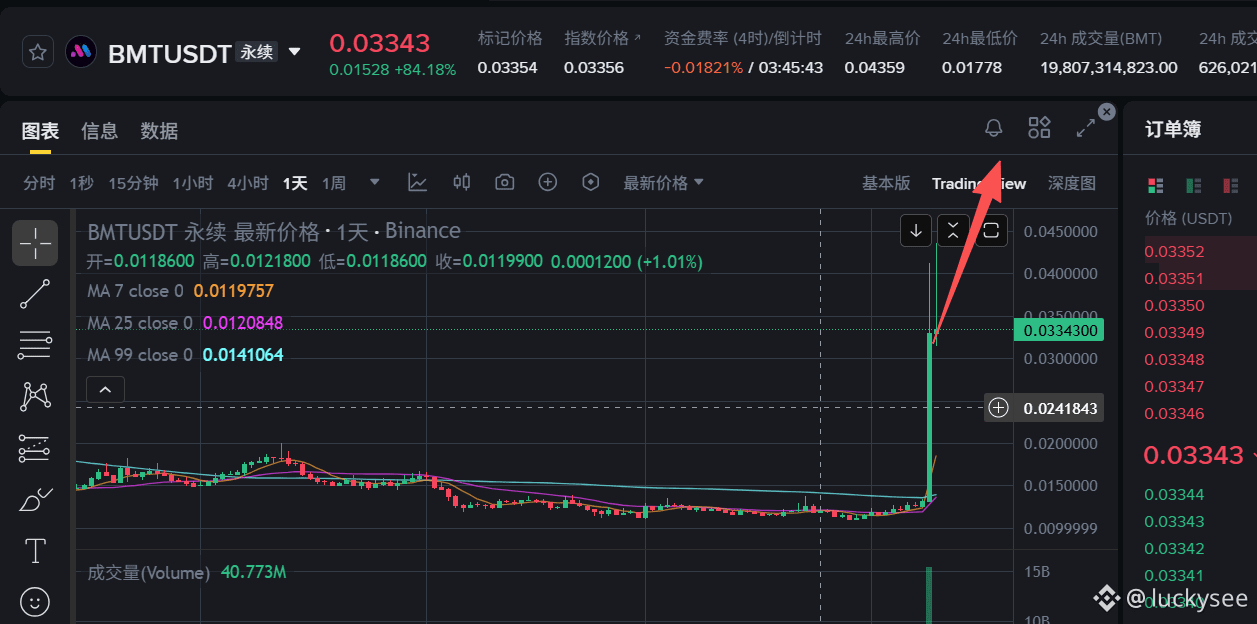The height and width of the screenshot is (624, 1257).
Task: Select the forecast measurement tool
Action: tap(35, 448)
